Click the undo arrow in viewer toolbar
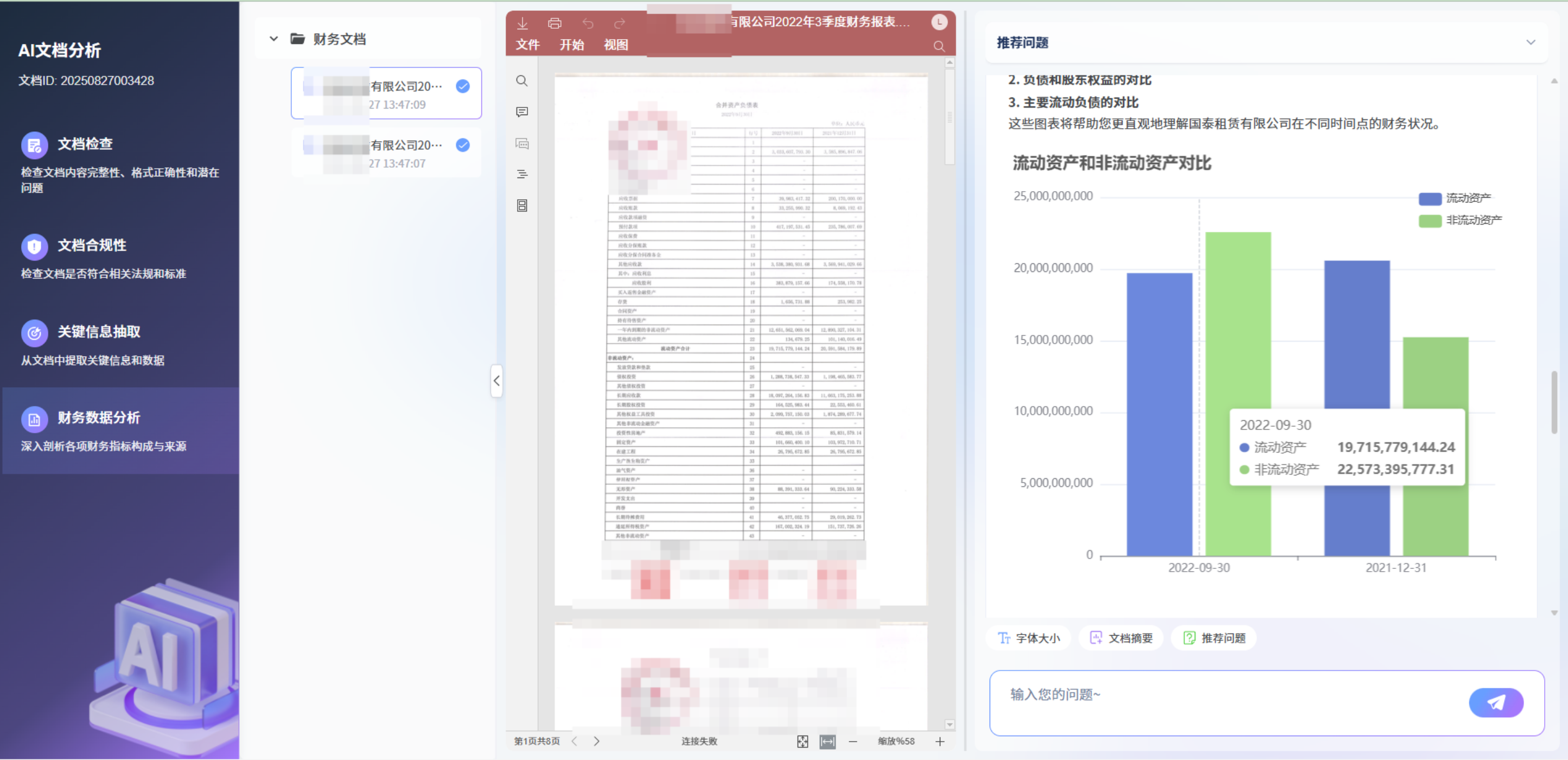 (588, 23)
